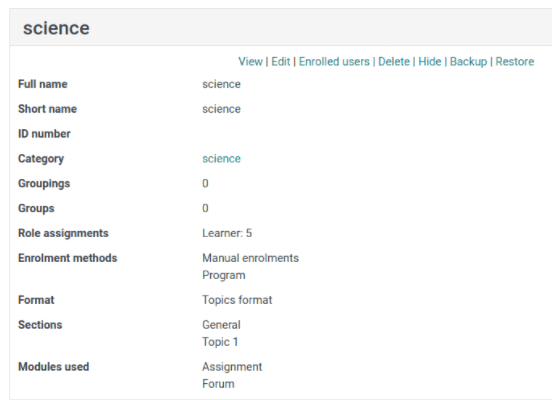The image size is (558, 400).
Task: Click the Topics format value
Action: coord(237,300)
